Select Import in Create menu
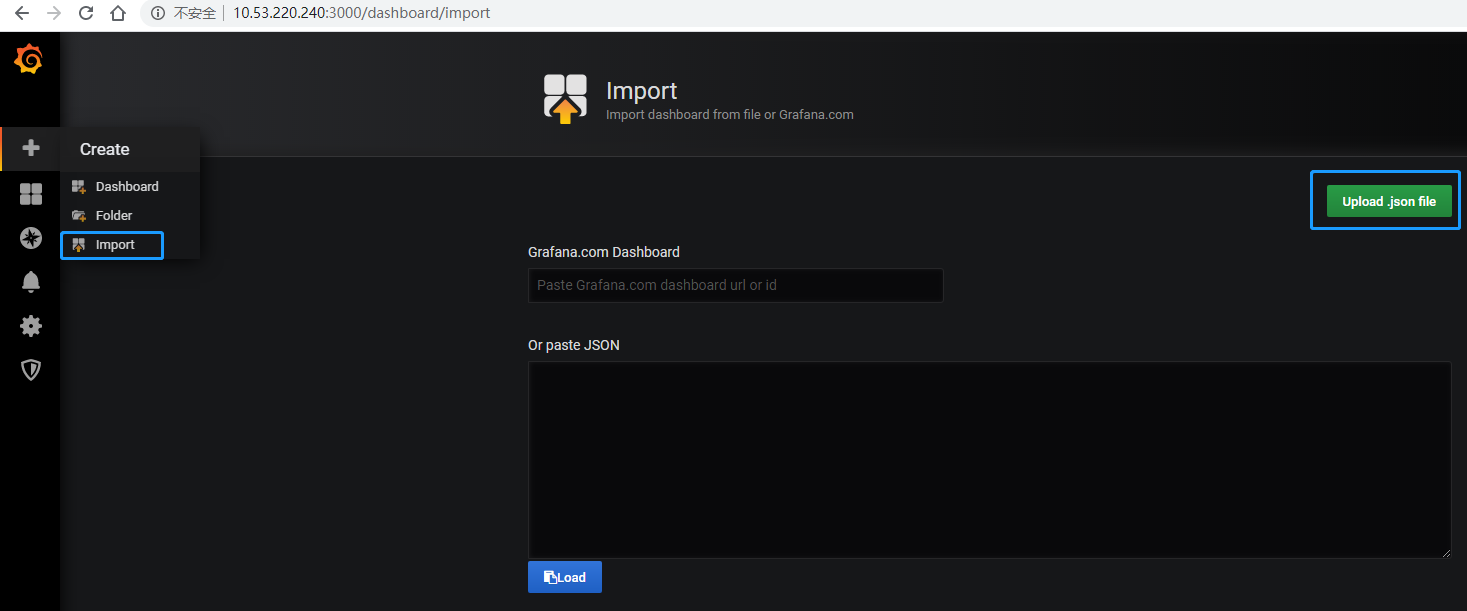Image resolution: width=1467 pixels, height=611 pixels. [112, 245]
